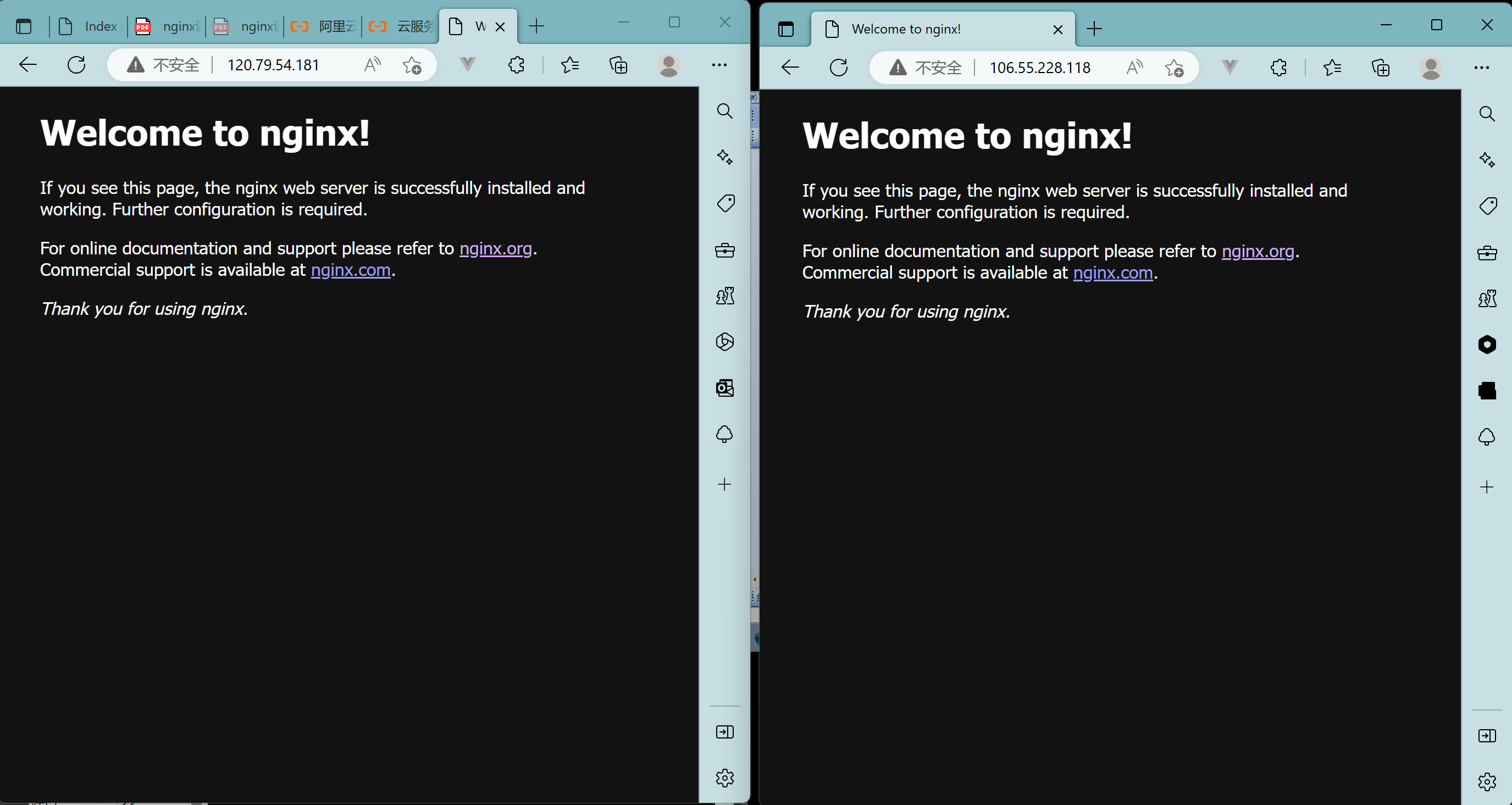Viewport: 1512px width, 805px height.
Task: Open Favorites list in left window
Action: tap(570, 64)
